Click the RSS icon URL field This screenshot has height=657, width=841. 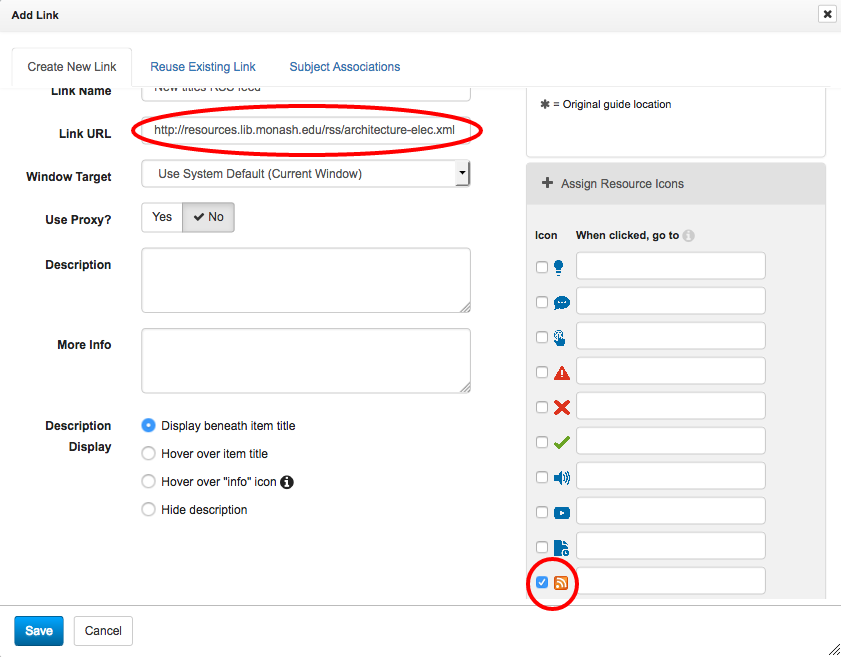click(670, 580)
